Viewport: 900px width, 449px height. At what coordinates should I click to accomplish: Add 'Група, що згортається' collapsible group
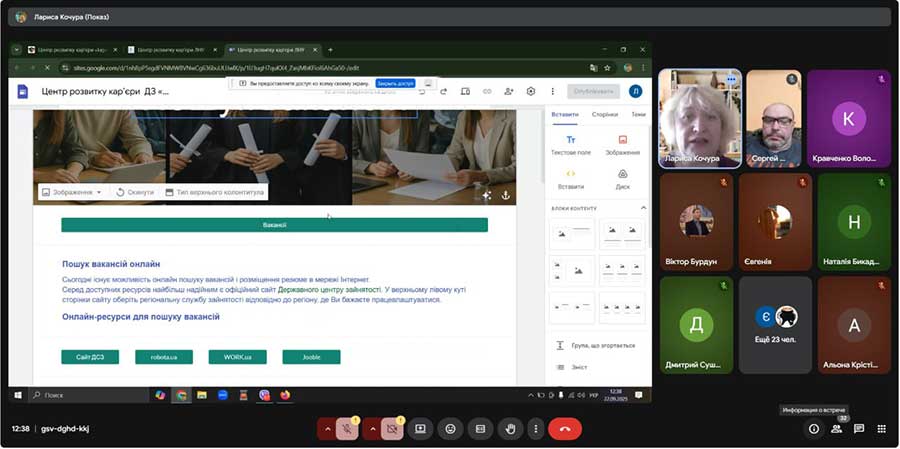click(x=598, y=346)
